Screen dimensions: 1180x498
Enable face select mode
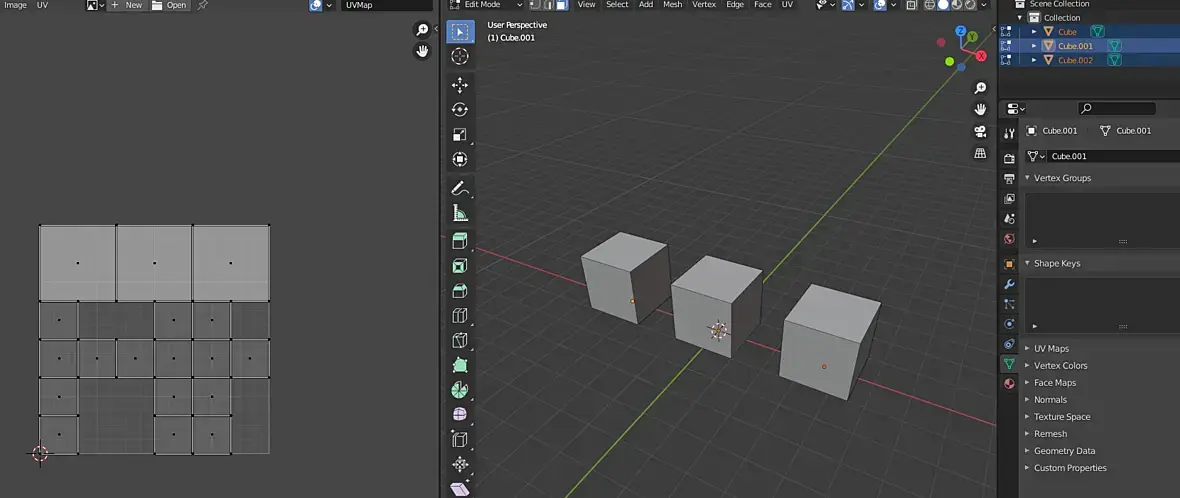pyautogui.click(x=562, y=5)
